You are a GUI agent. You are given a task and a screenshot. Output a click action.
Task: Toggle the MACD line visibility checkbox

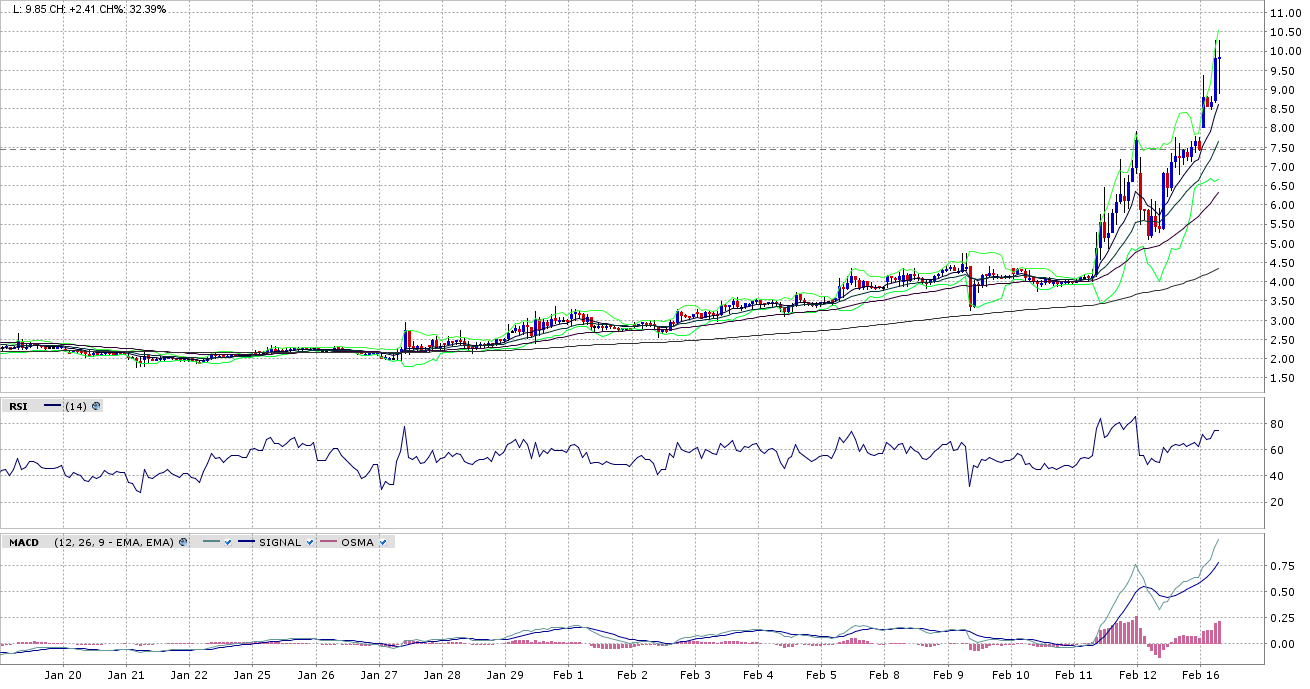coord(228,542)
